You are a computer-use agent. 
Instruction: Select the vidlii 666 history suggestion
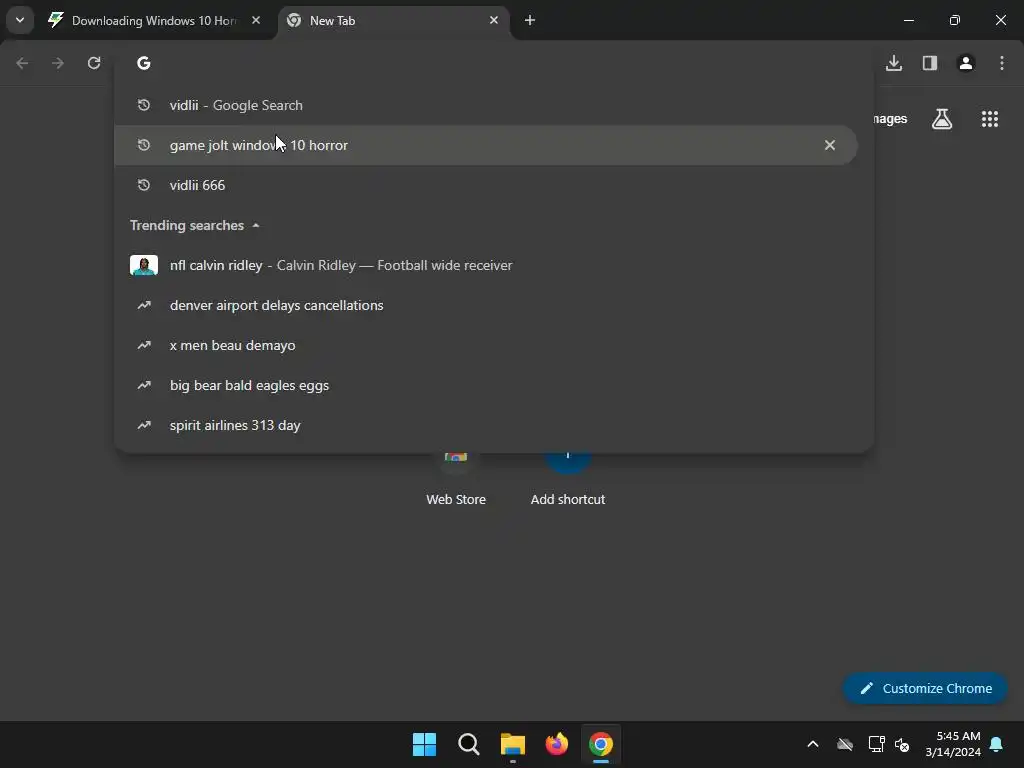(x=486, y=185)
